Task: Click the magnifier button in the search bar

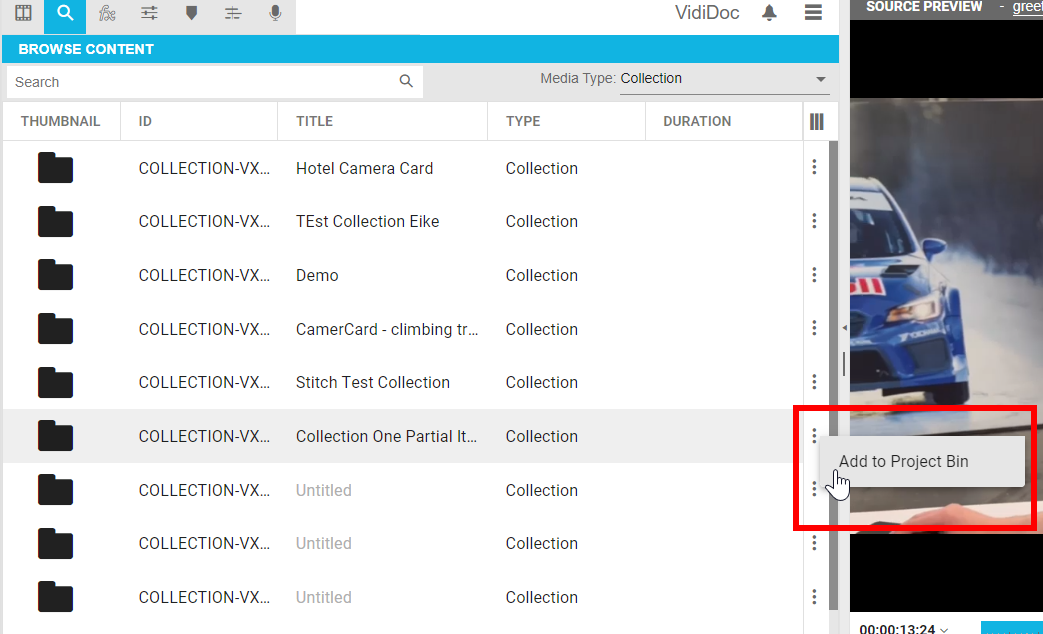Action: pyautogui.click(x=405, y=81)
